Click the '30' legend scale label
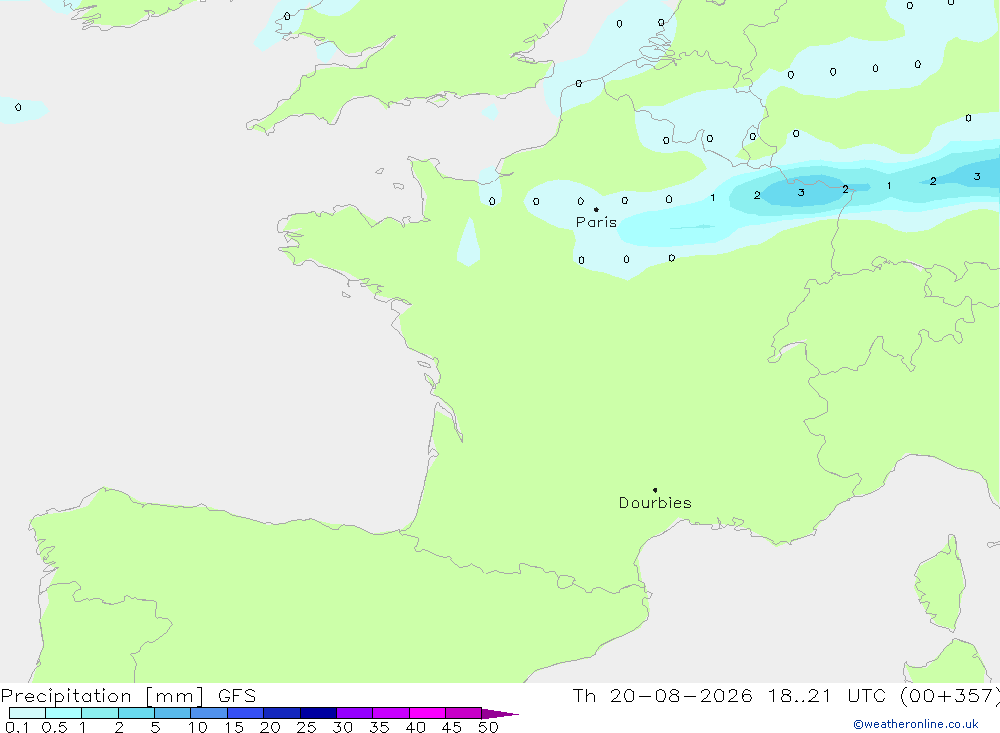The width and height of the screenshot is (1000, 733). 343,727
